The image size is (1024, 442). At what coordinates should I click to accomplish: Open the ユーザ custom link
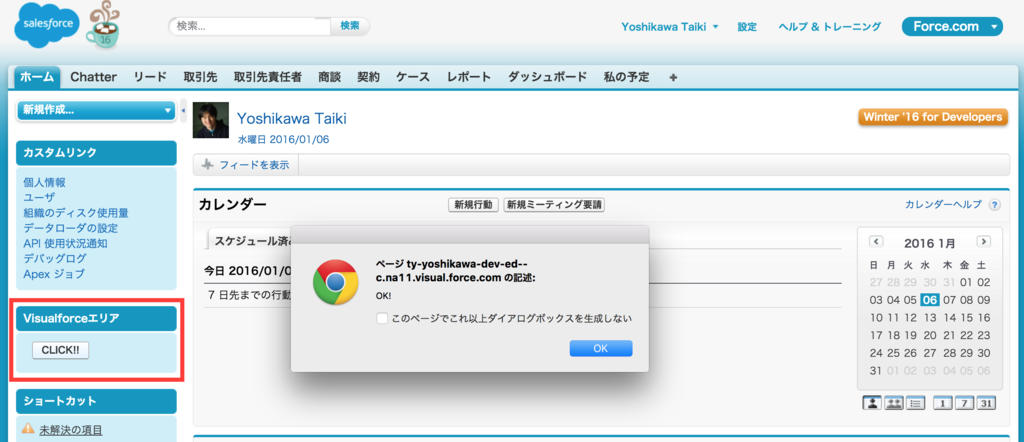coord(39,197)
